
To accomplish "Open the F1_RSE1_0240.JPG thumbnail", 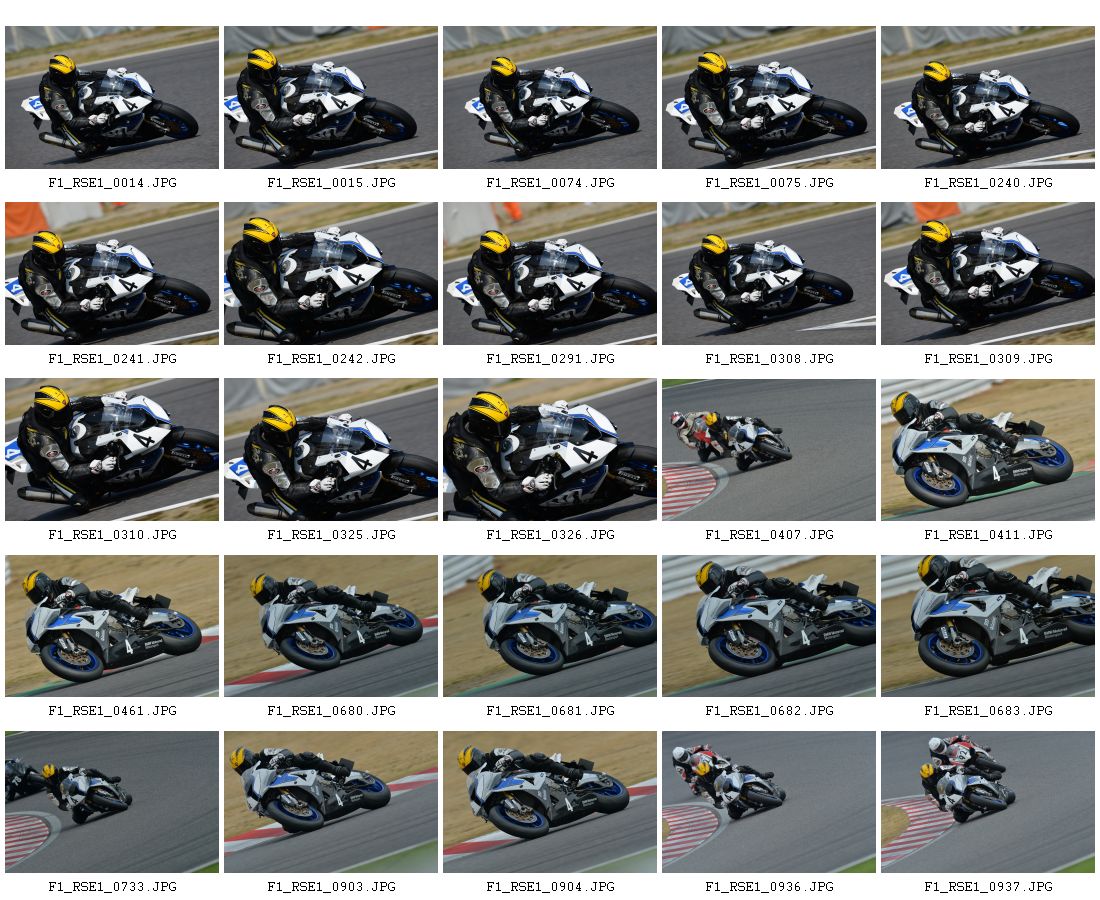I will tap(987, 98).
